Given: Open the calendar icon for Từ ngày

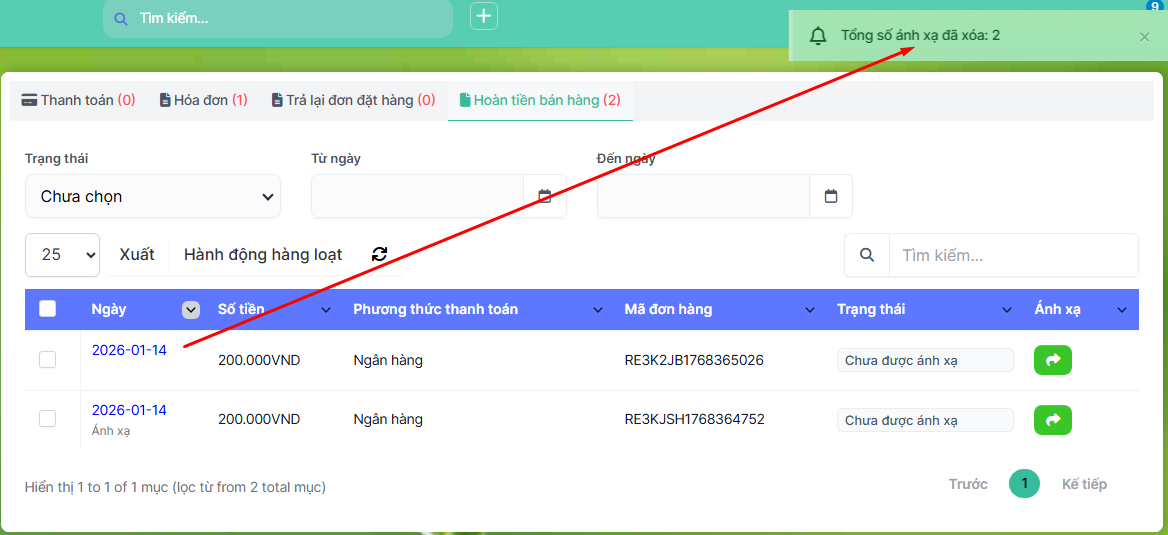Looking at the screenshot, I should click(x=545, y=196).
